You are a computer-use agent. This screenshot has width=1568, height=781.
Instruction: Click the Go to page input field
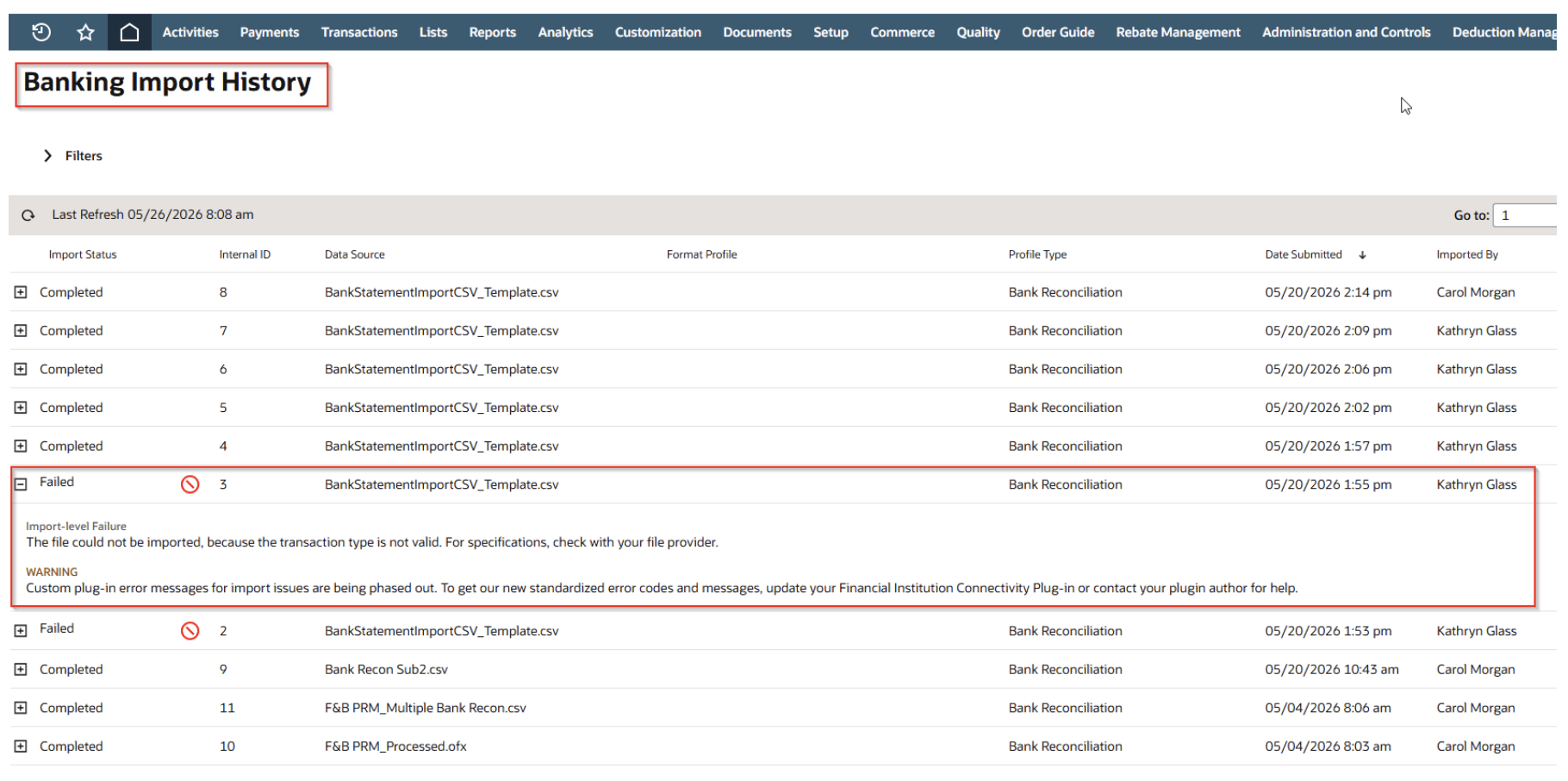click(x=1525, y=216)
